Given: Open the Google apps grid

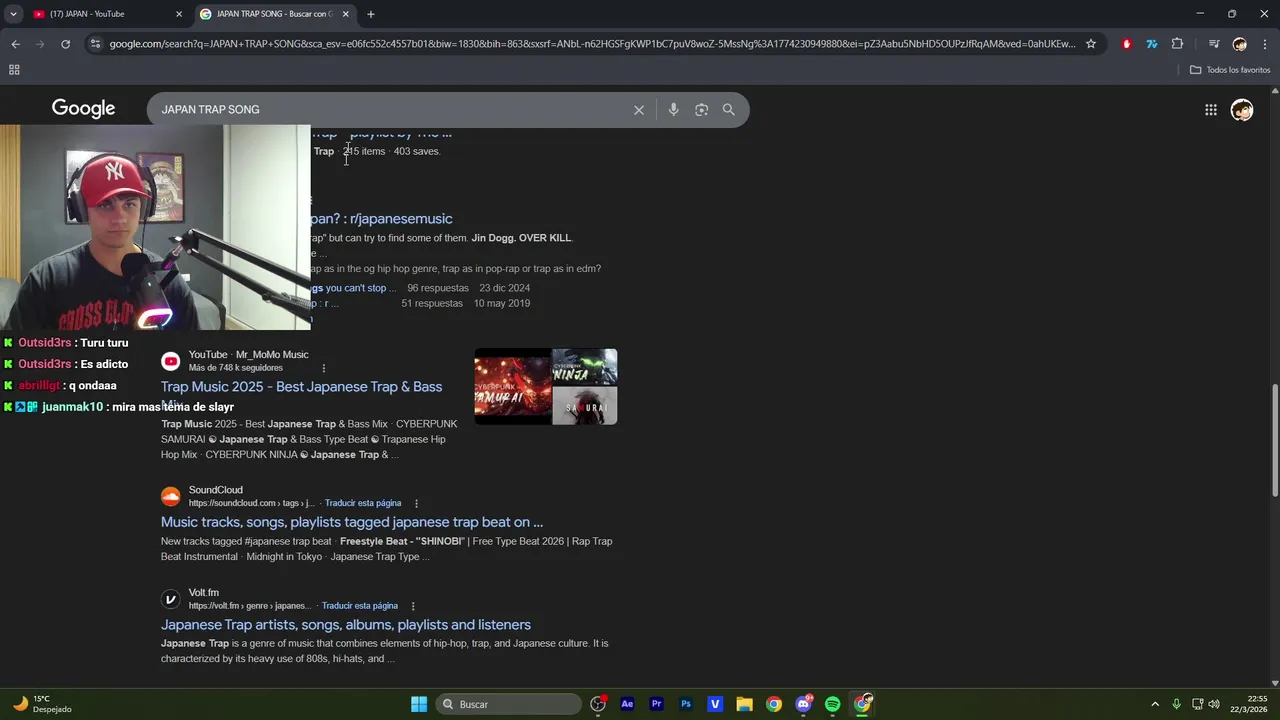Looking at the screenshot, I should point(1211,110).
